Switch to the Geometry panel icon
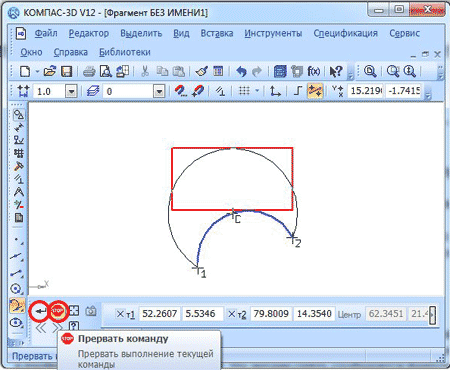Screen dimensions: 450x370 pyautogui.click(x=19, y=115)
